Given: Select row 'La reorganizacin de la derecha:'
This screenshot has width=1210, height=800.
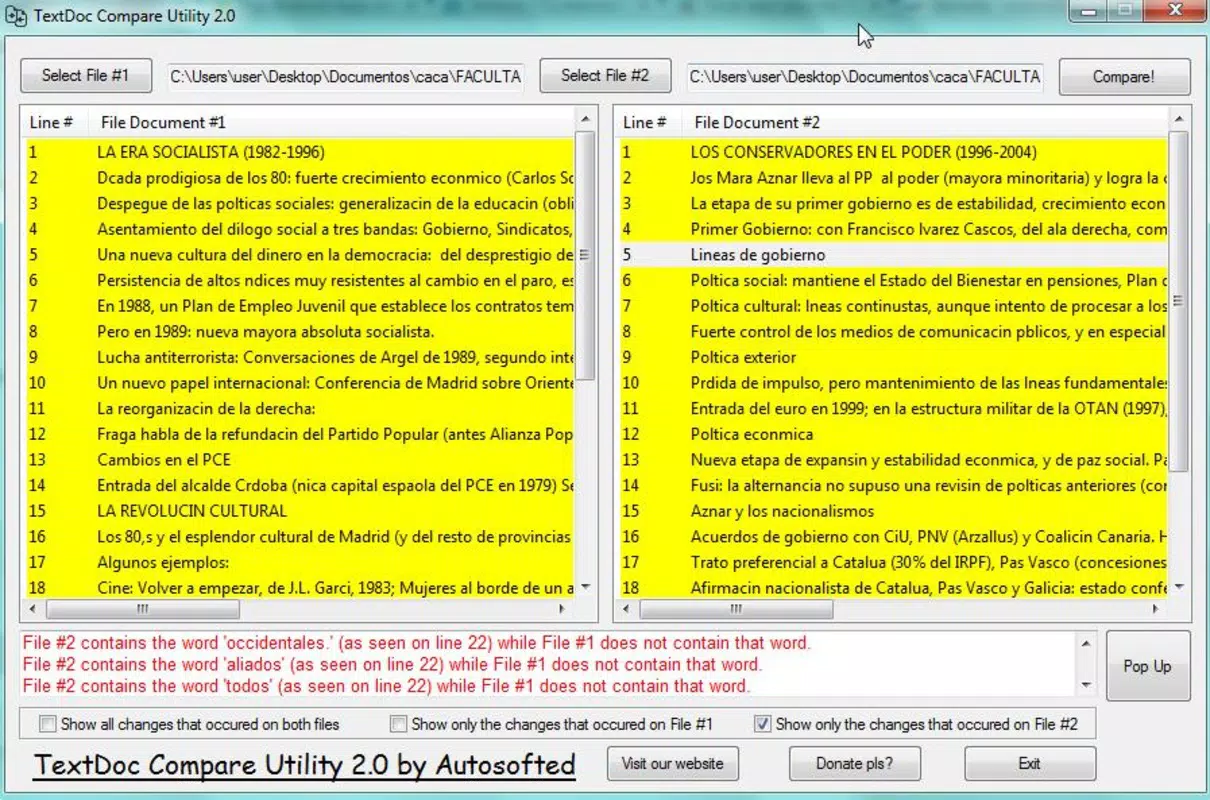Looking at the screenshot, I should pos(299,408).
